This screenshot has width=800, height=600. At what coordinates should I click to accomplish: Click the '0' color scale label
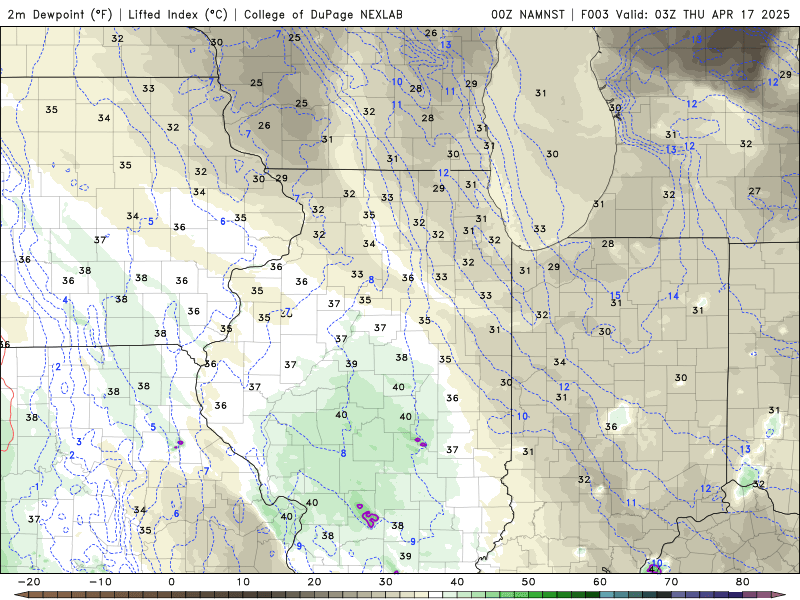click(171, 582)
